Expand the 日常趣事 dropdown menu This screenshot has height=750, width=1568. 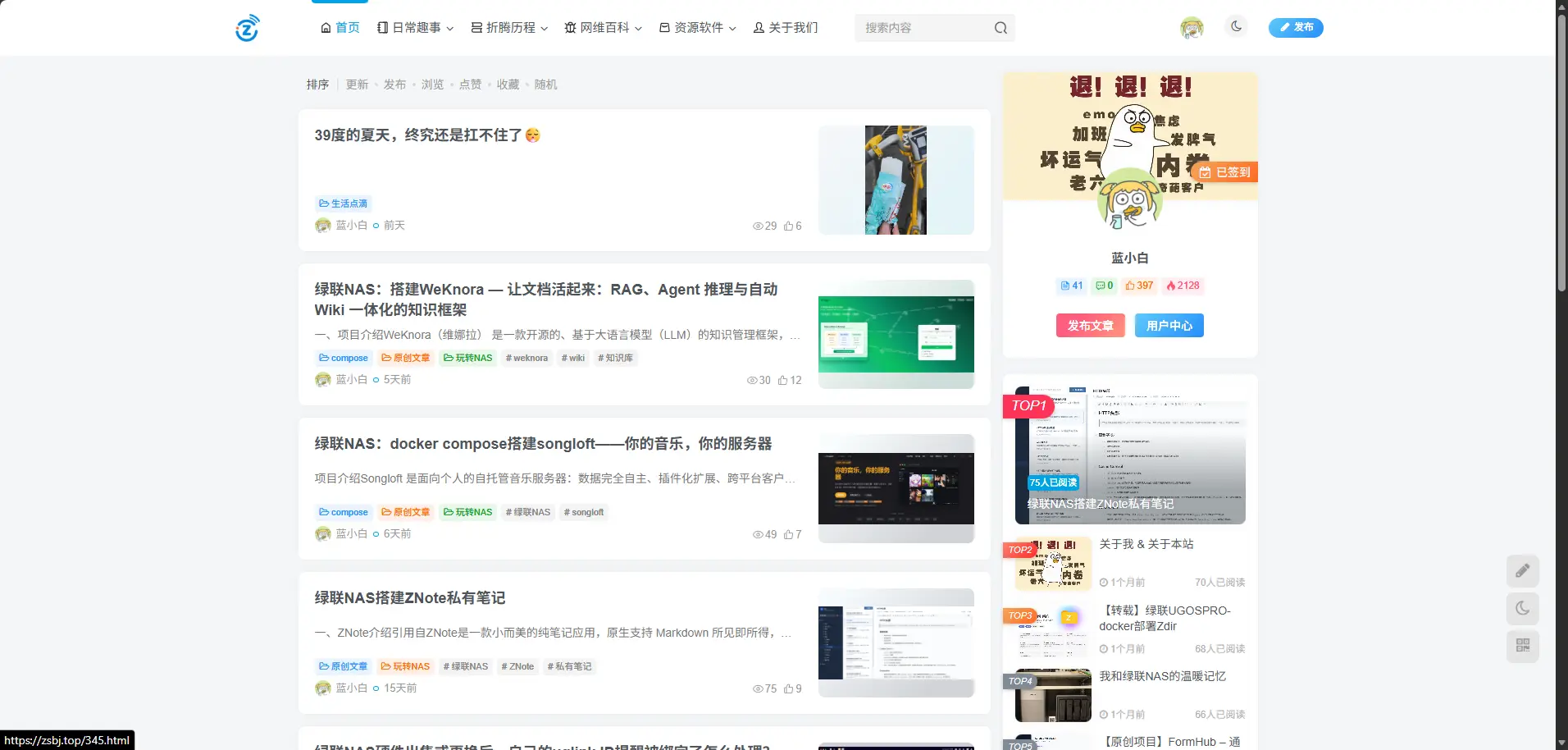[416, 28]
